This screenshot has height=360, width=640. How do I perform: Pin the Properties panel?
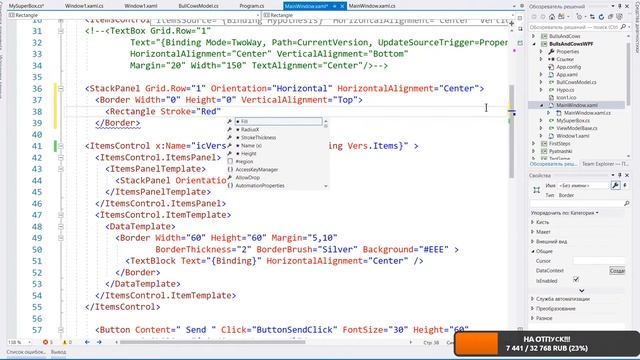click(x=620, y=175)
